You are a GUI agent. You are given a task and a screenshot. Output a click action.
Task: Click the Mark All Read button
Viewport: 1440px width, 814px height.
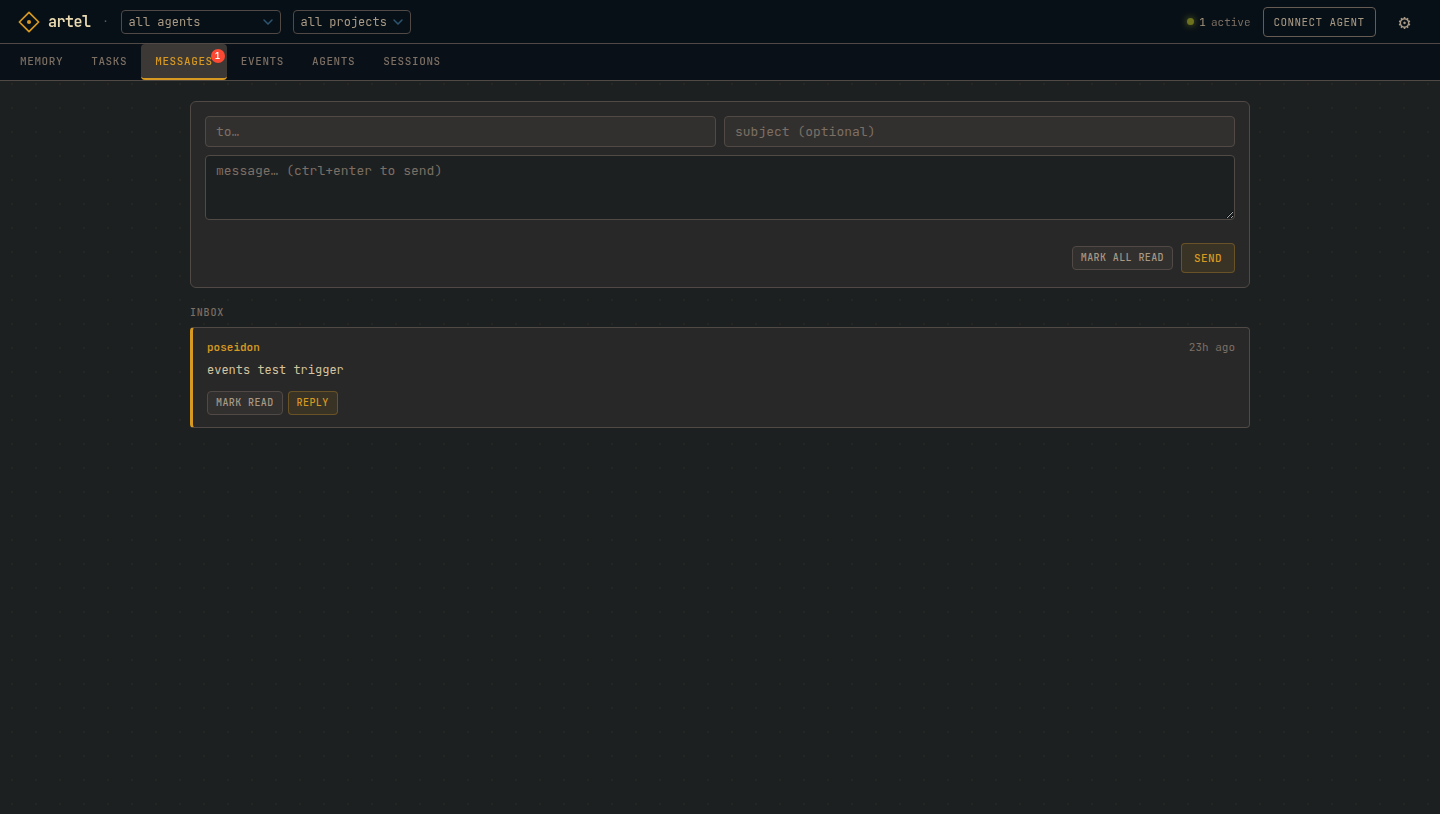point(1122,258)
